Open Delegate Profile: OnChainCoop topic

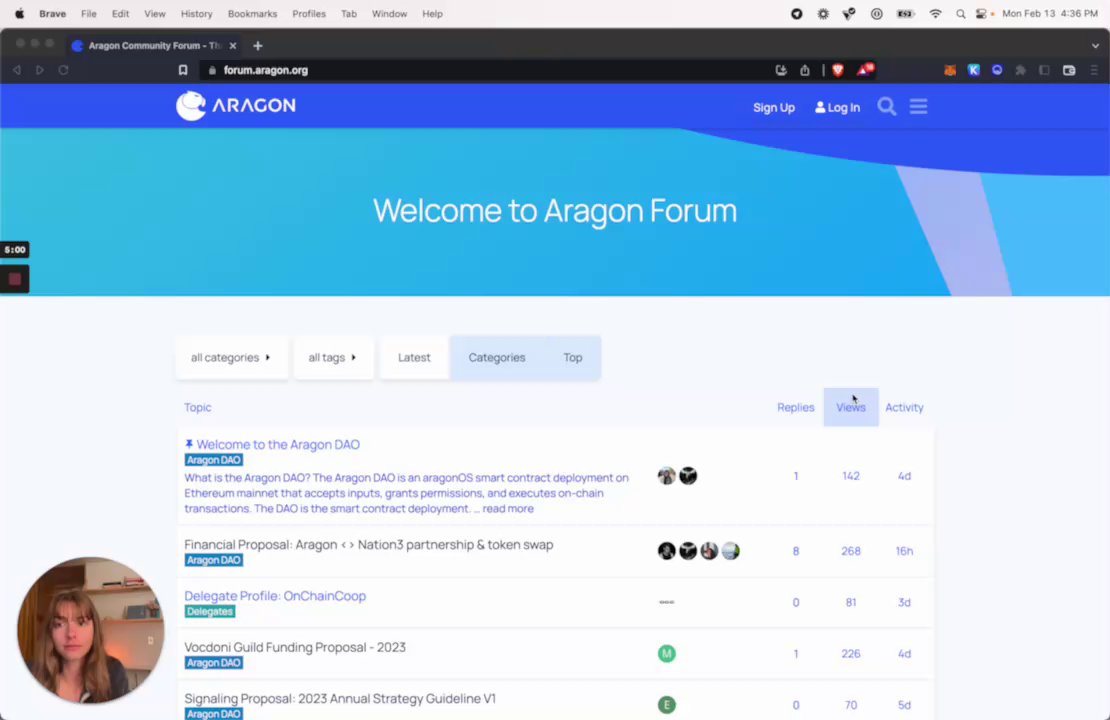coord(275,596)
